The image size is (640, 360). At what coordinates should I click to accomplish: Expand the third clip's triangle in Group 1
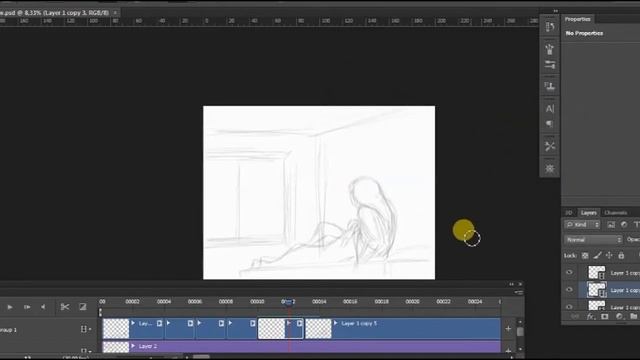pyautogui.click(x=199, y=323)
